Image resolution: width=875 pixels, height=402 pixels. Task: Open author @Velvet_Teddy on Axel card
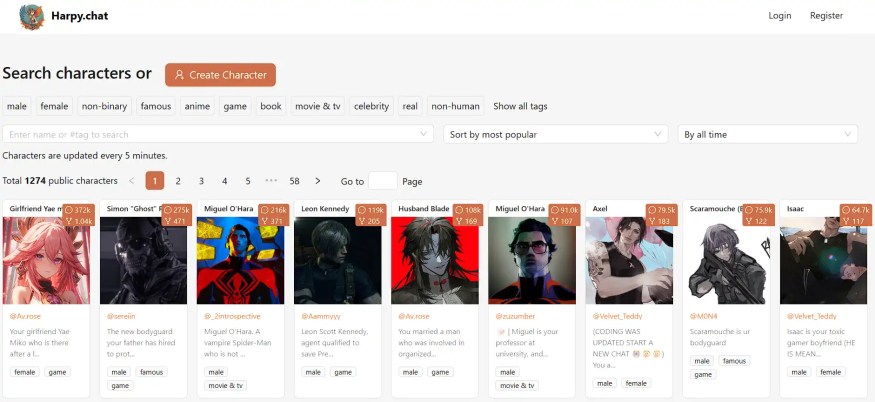point(618,316)
